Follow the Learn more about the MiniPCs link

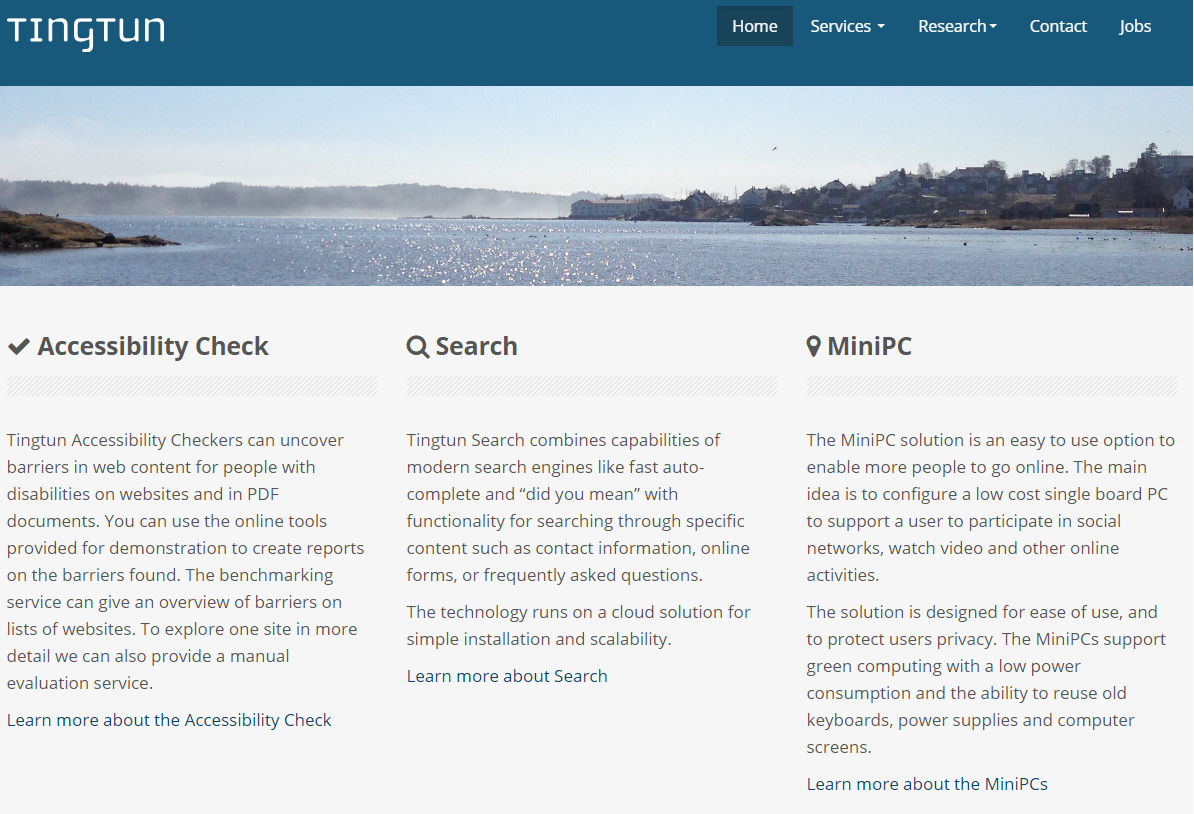point(927,784)
